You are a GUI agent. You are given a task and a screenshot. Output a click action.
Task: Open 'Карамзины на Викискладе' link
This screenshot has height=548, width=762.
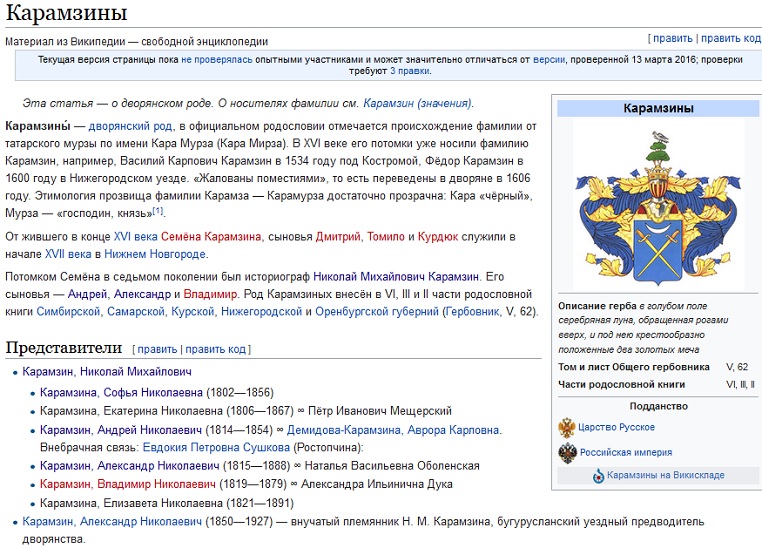(666, 475)
